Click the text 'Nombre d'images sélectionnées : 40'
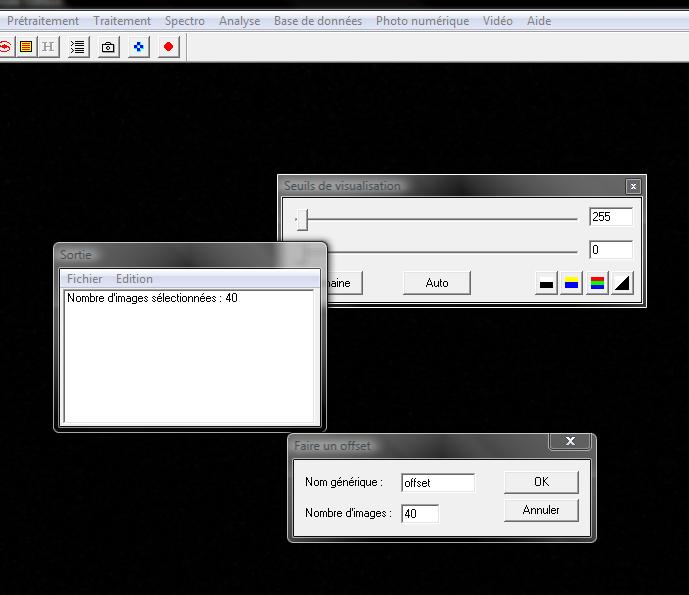 coord(152,298)
